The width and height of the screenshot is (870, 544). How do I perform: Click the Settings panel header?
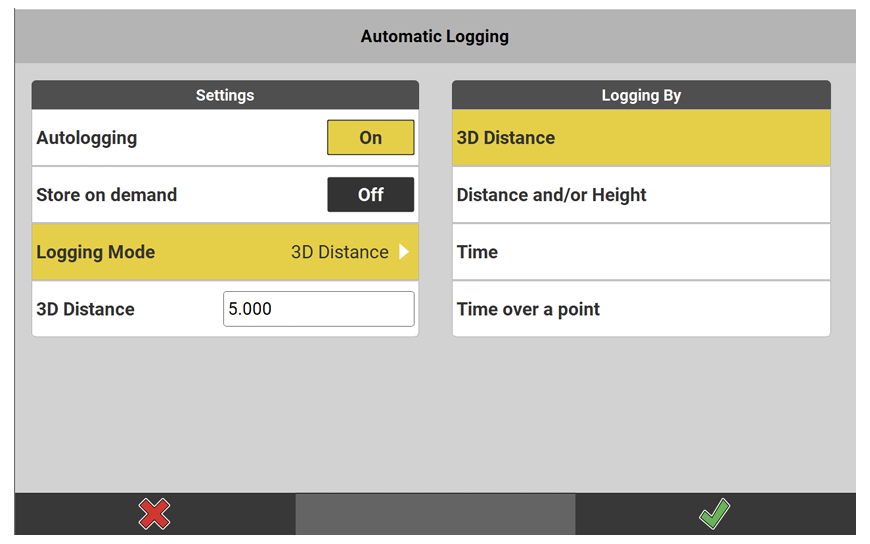225,95
